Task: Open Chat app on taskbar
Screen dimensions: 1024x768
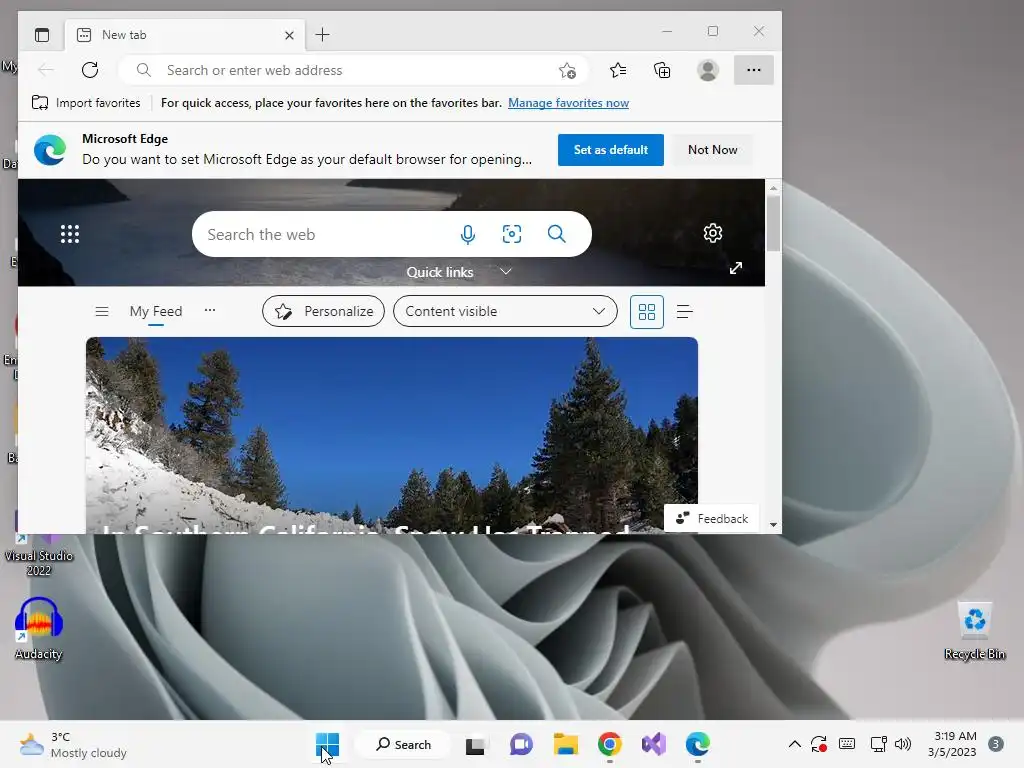Action: tap(520, 744)
